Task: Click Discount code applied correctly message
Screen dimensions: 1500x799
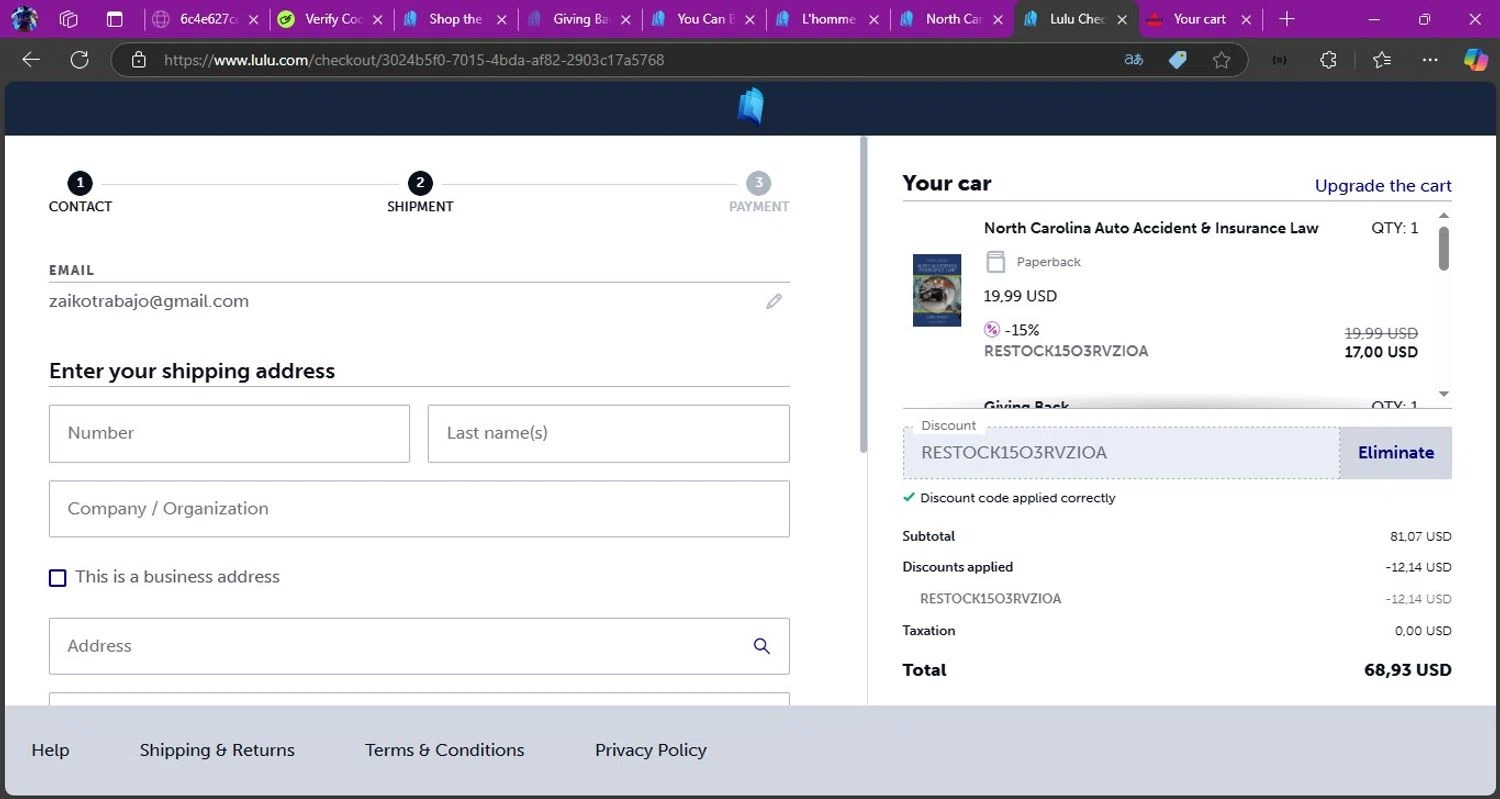Action: 1017,498
